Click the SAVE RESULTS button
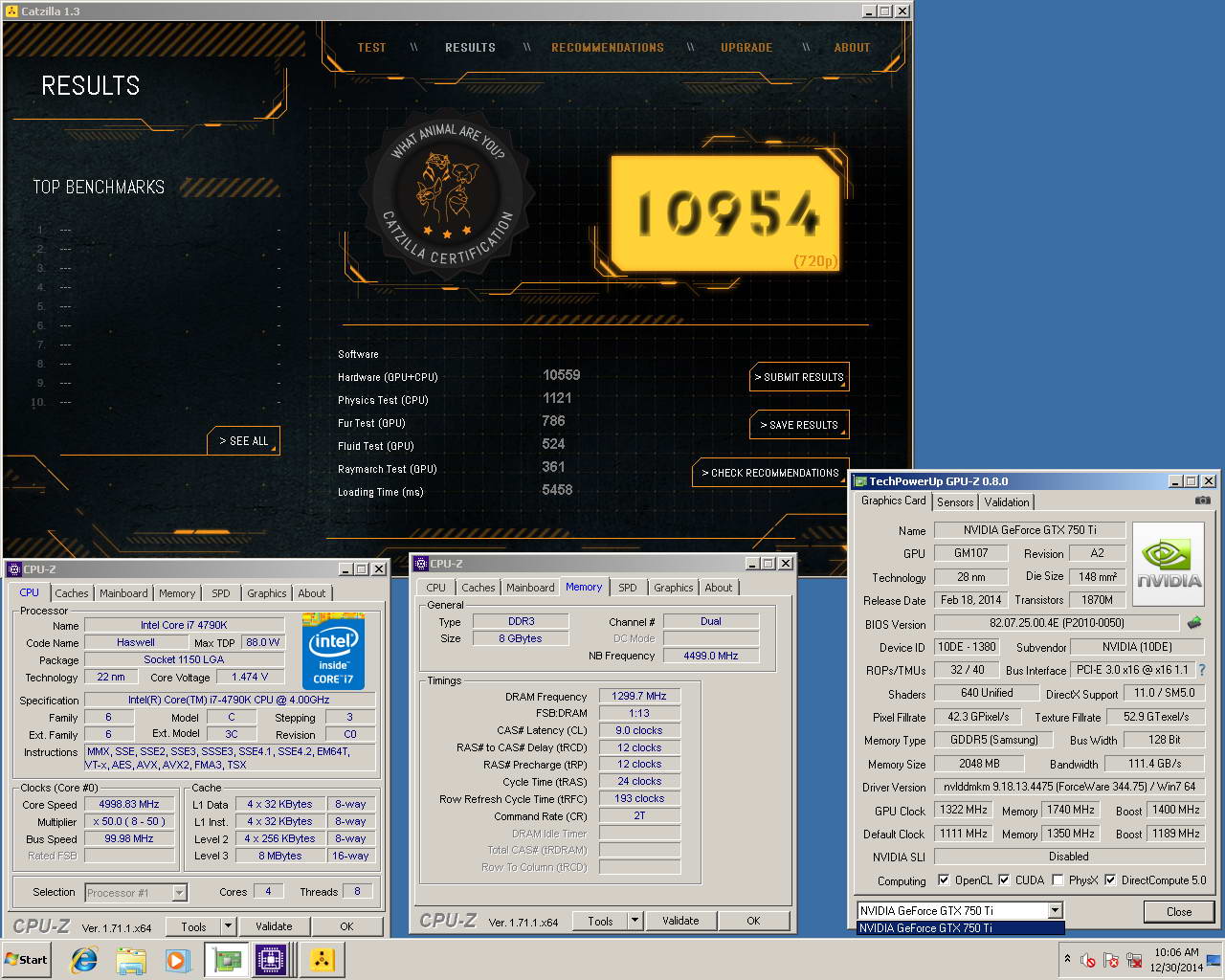This screenshot has width=1225, height=980. pyautogui.click(x=799, y=425)
